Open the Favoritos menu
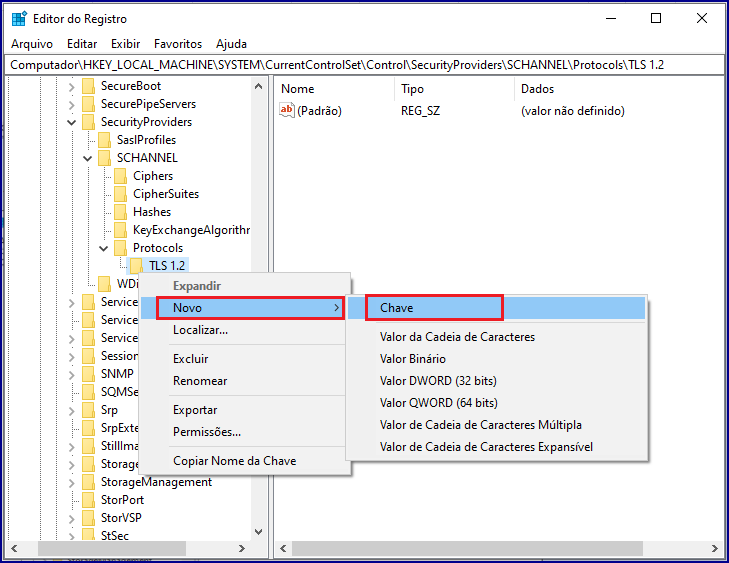The height and width of the screenshot is (563, 729). 178,44
